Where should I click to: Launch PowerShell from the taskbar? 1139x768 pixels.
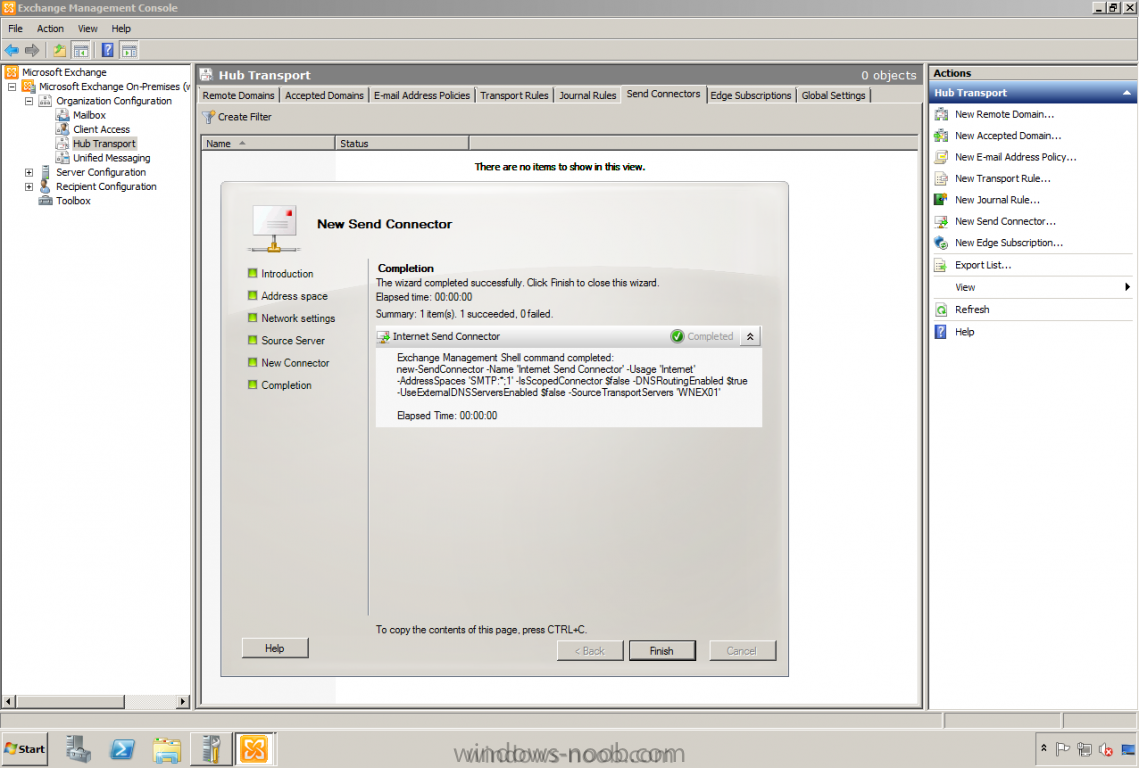point(122,749)
